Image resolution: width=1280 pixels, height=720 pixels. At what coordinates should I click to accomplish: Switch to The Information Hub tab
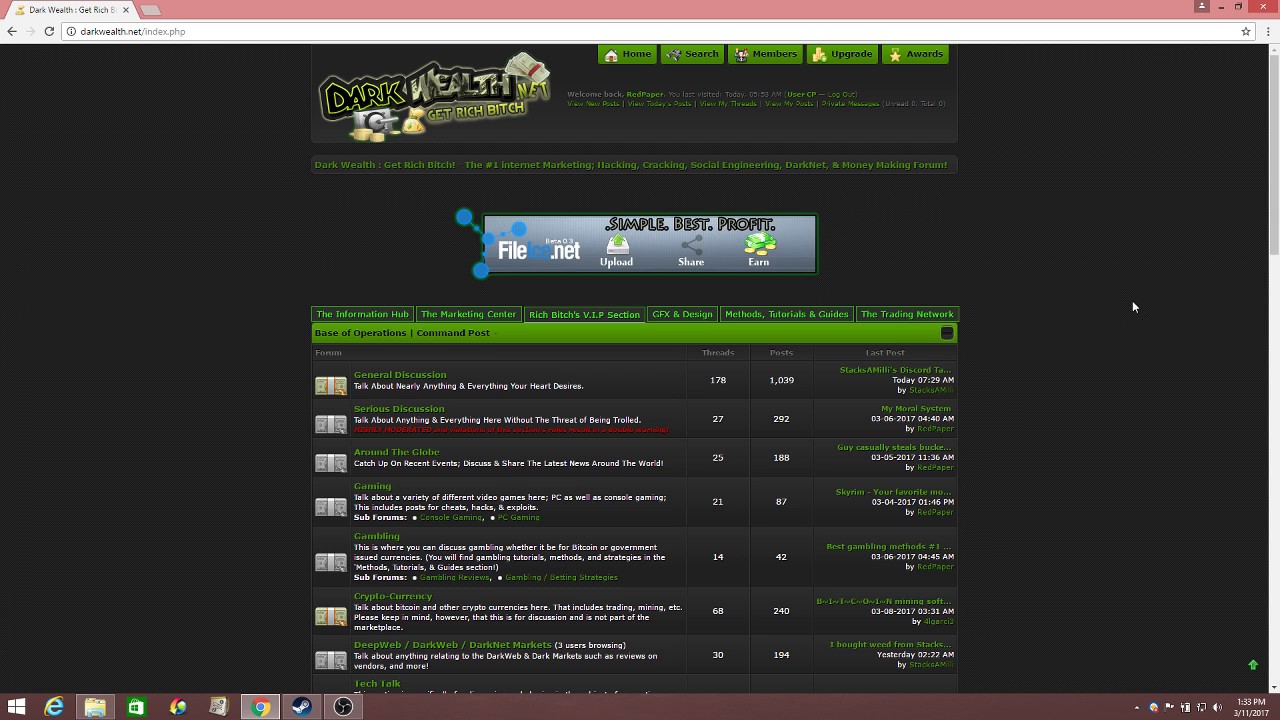362,314
